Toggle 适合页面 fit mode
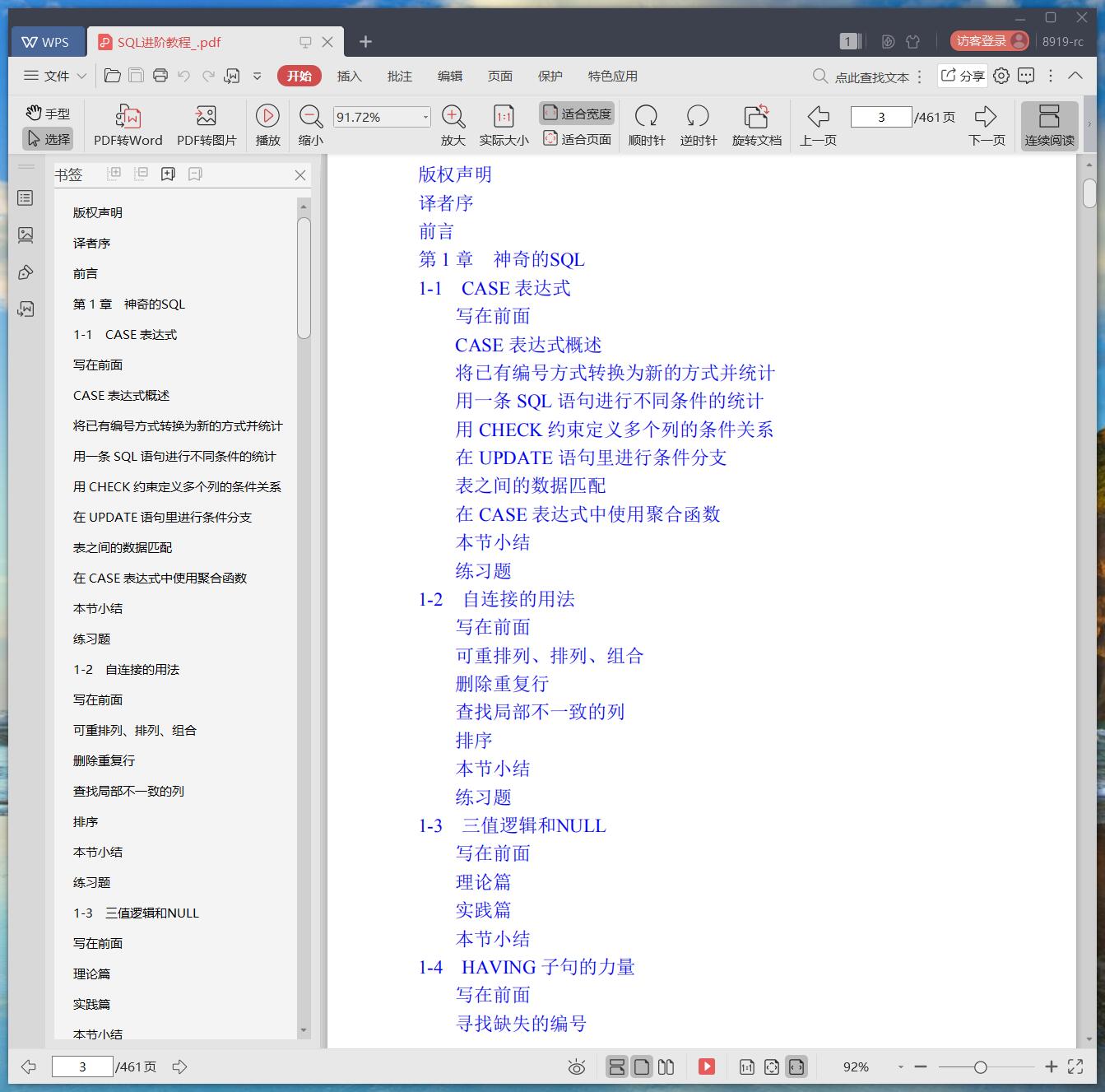Viewport: 1105px width, 1092px height. click(x=577, y=138)
